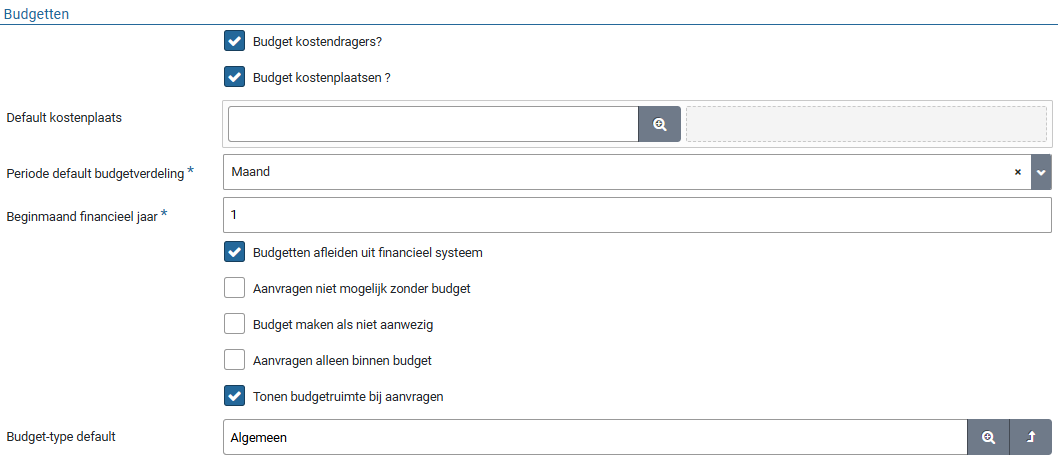
Task: Click the Beginmaand financieel jaar input field
Action: click(x=636, y=215)
